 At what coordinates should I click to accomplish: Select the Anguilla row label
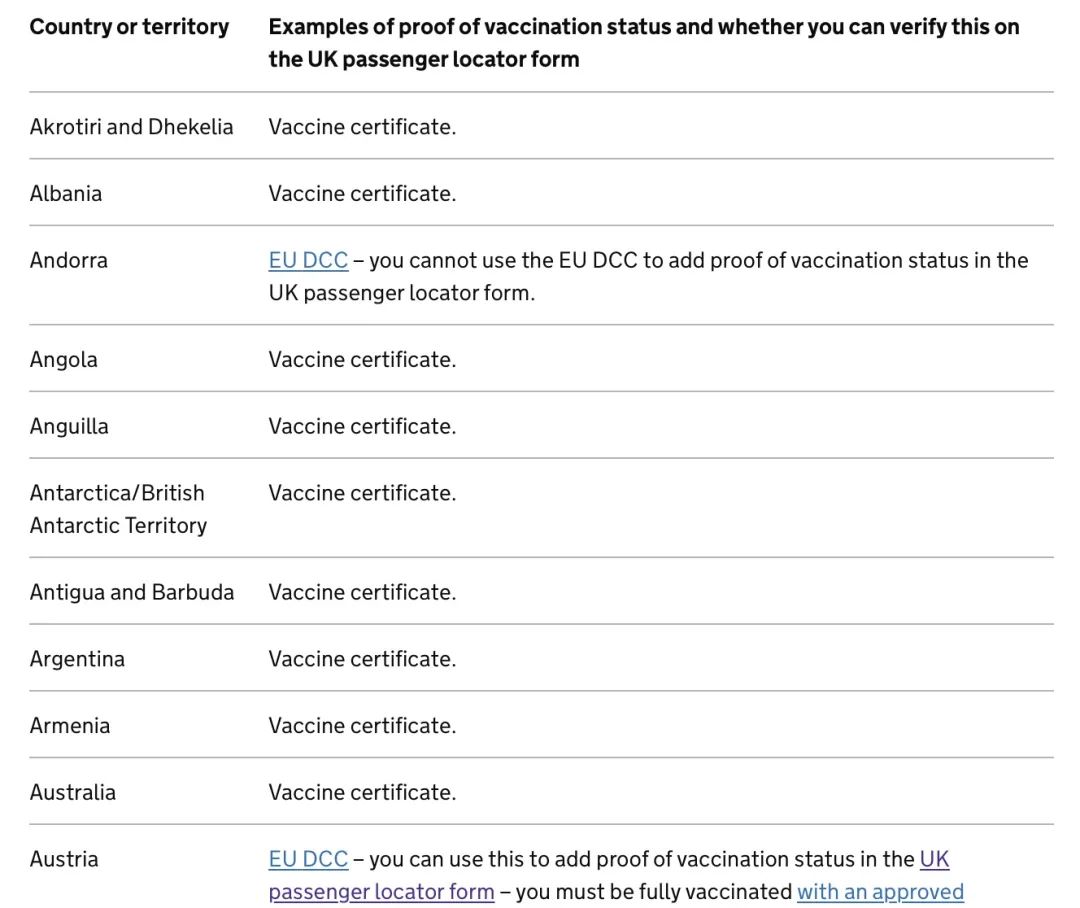[x=69, y=426]
